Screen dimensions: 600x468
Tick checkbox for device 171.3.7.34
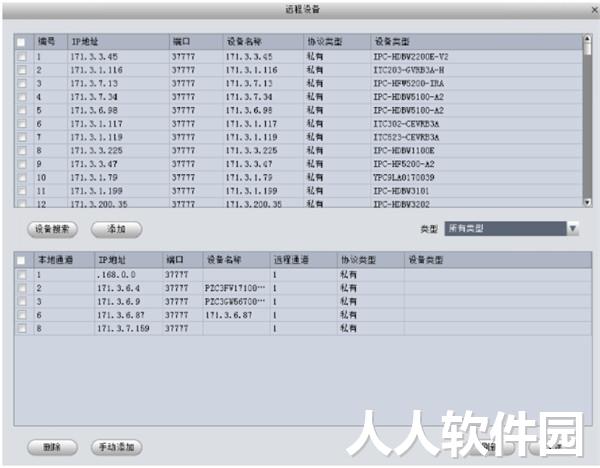tap(21, 97)
